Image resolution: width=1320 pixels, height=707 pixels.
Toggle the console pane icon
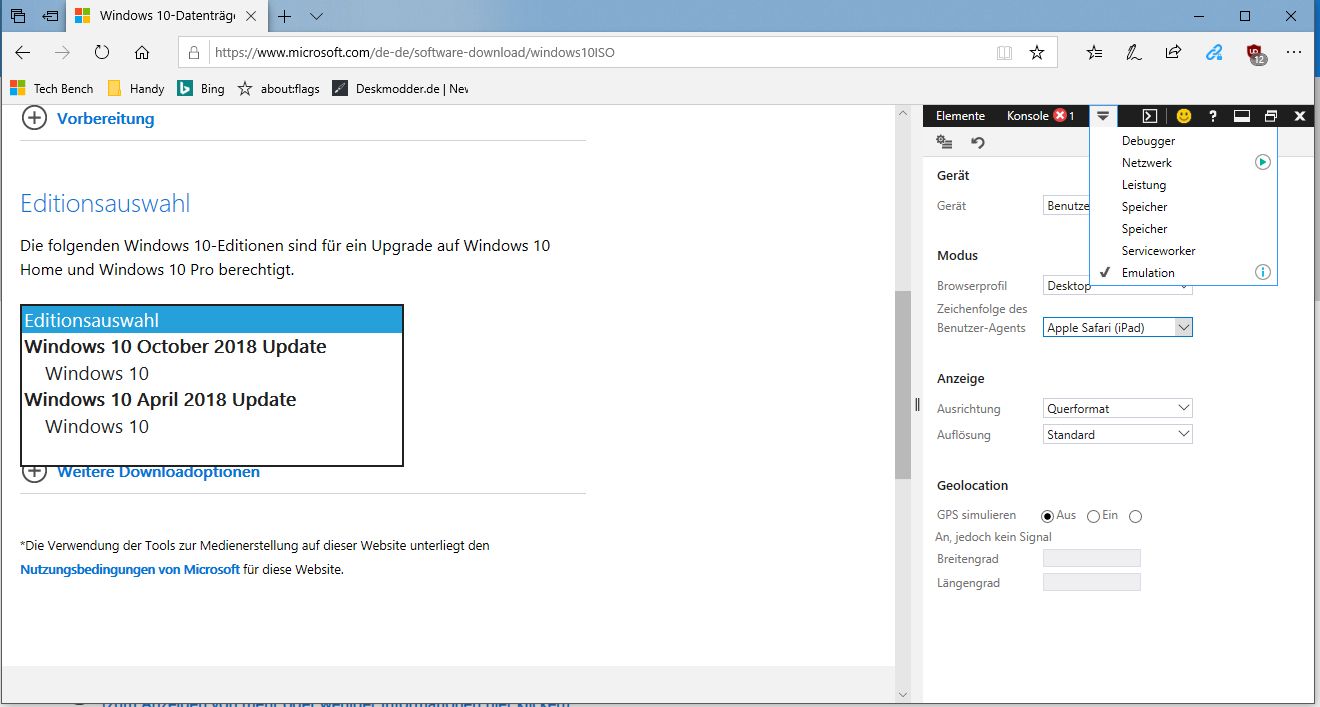click(1150, 116)
